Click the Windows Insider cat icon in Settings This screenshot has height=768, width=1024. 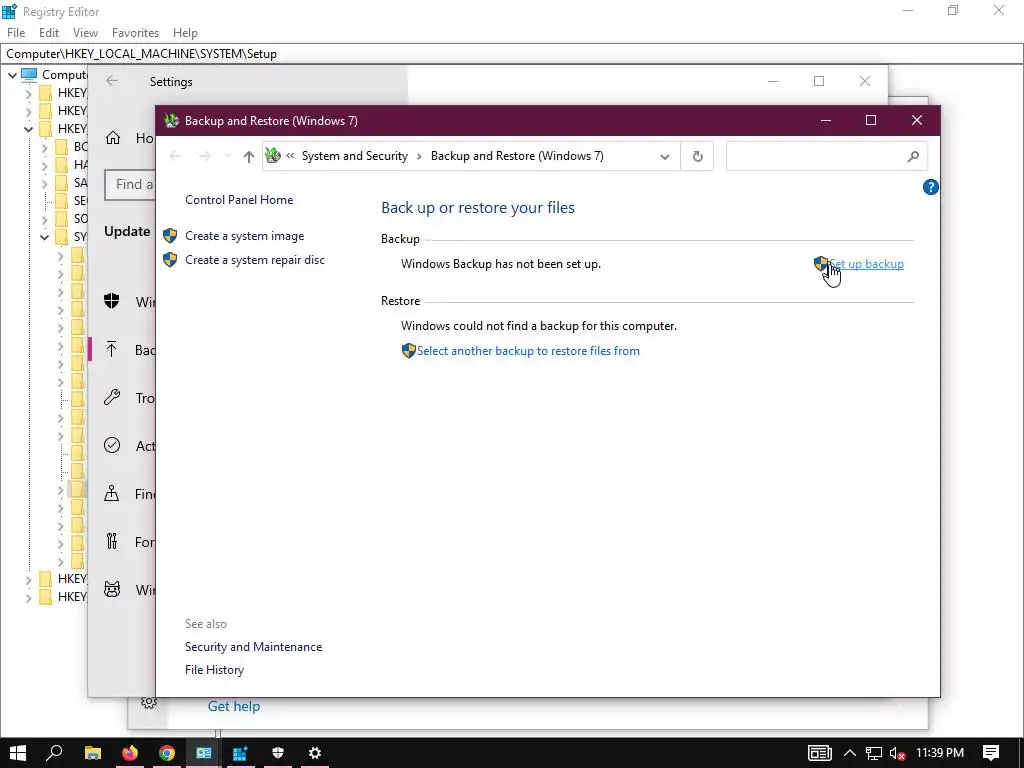tap(112, 589)
